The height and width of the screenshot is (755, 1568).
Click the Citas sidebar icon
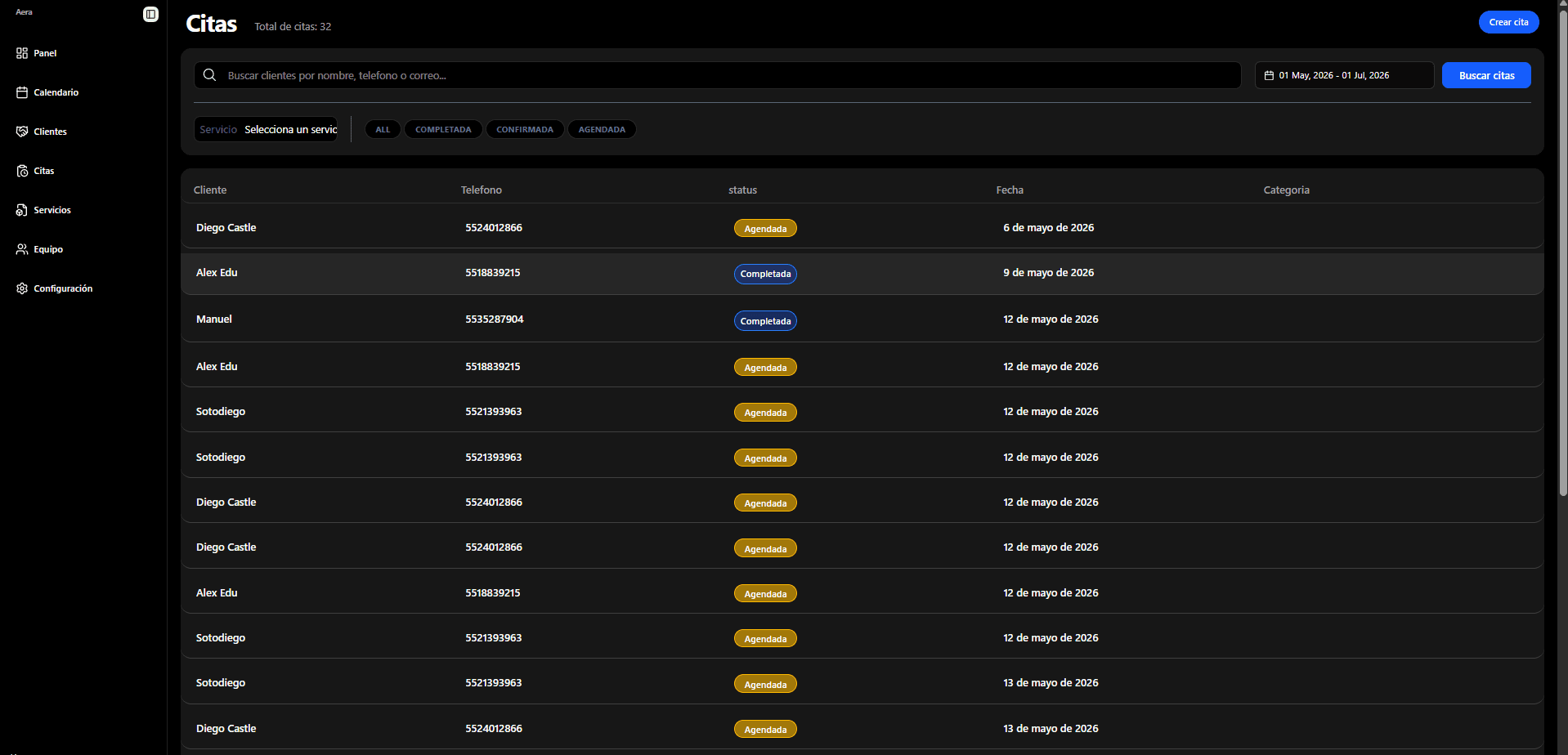22,171
